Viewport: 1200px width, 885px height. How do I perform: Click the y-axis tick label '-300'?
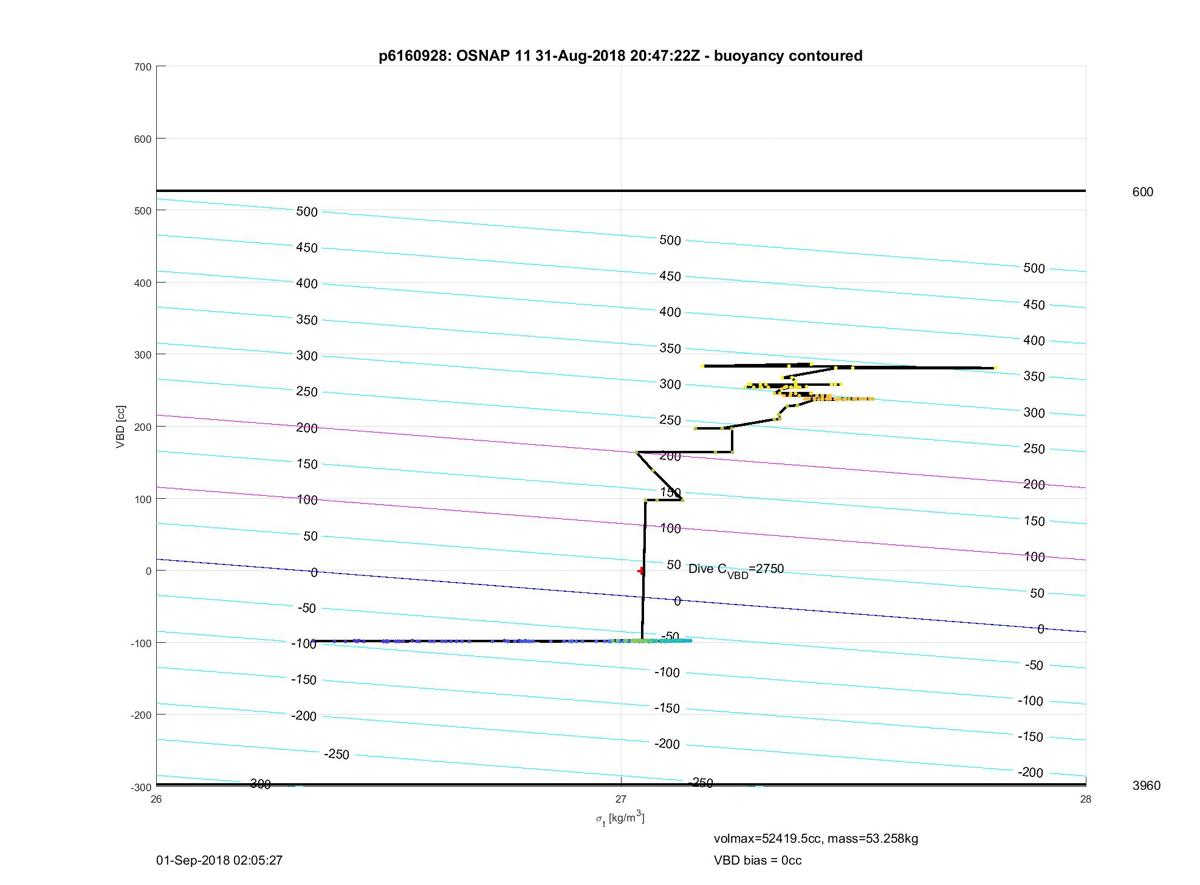140,787
